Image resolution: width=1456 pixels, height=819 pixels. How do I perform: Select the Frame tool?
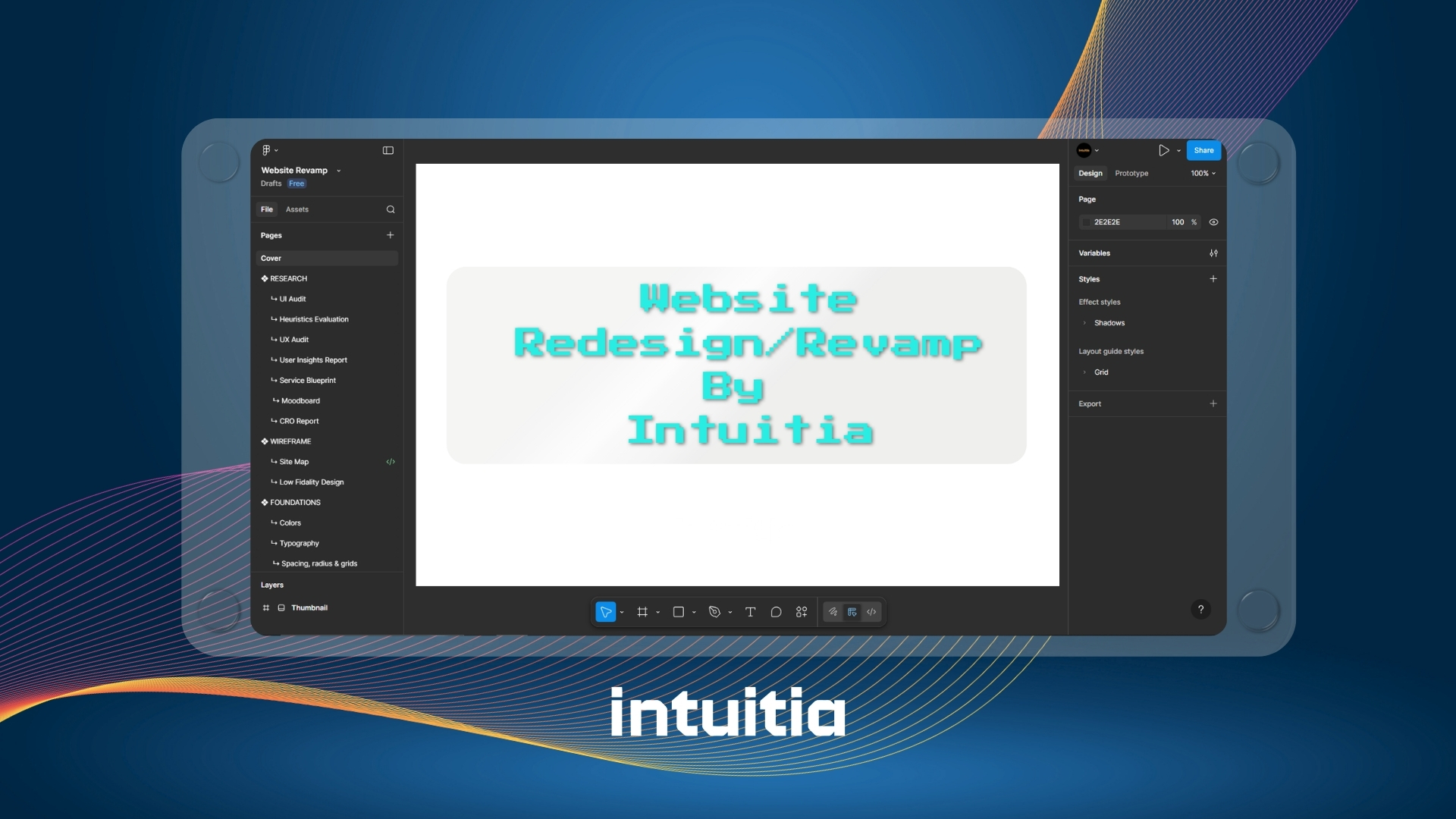coord(642,612)
